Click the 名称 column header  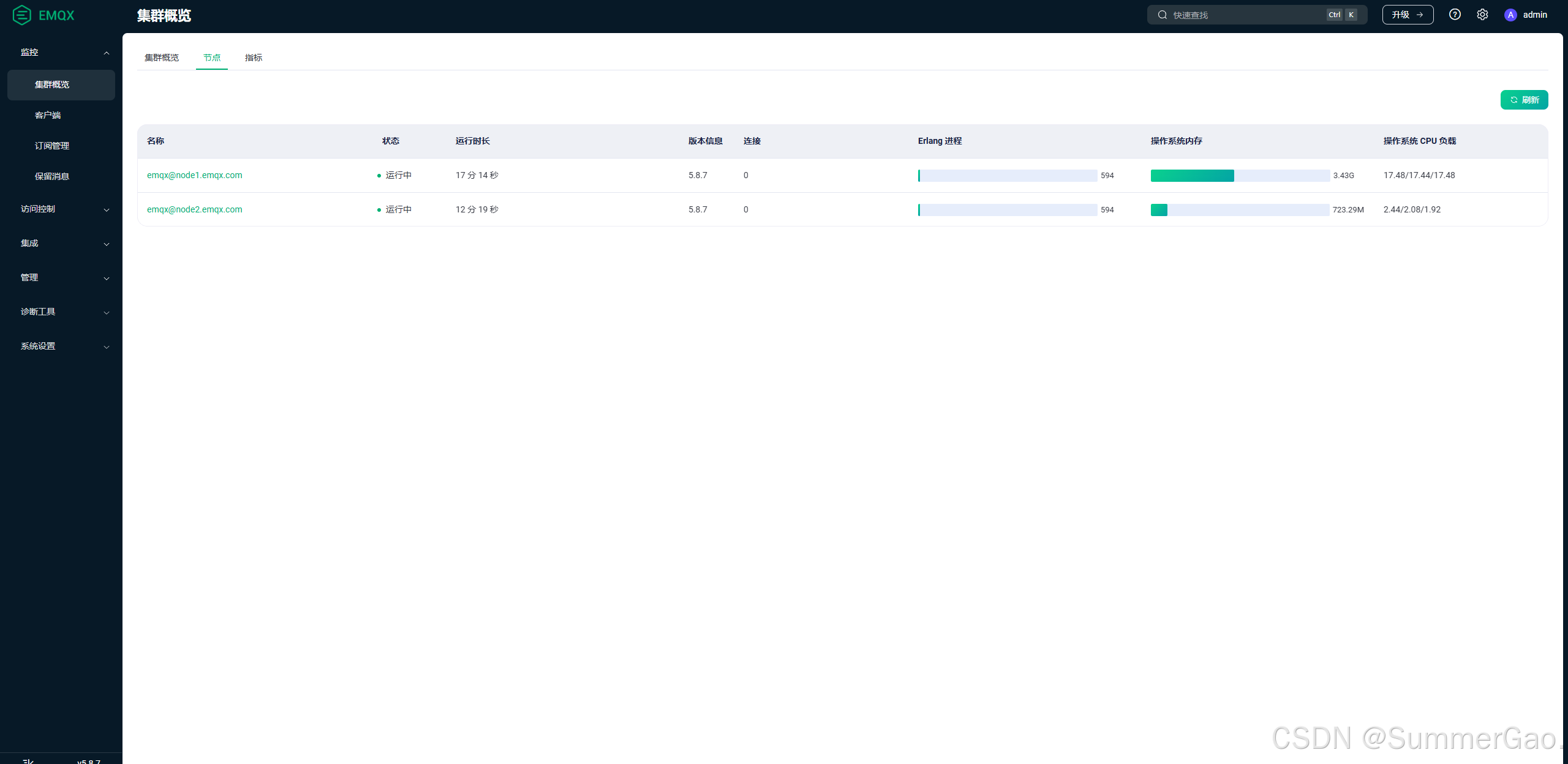coord(156,141)
